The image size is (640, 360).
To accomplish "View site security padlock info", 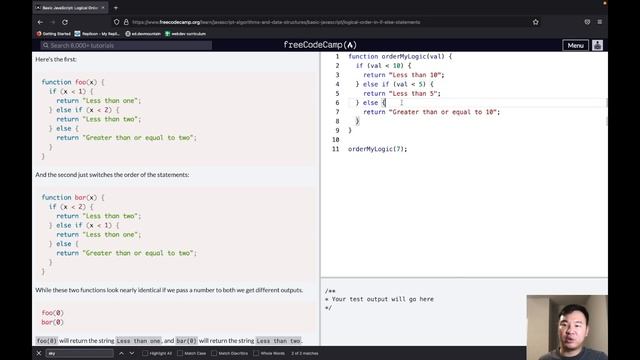I will click(x=126, y=22).
